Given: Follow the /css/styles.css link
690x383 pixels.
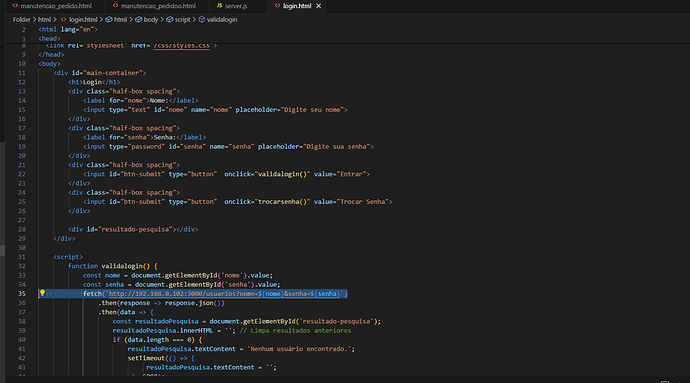Looking at the screenshot, I should (182, 45).
